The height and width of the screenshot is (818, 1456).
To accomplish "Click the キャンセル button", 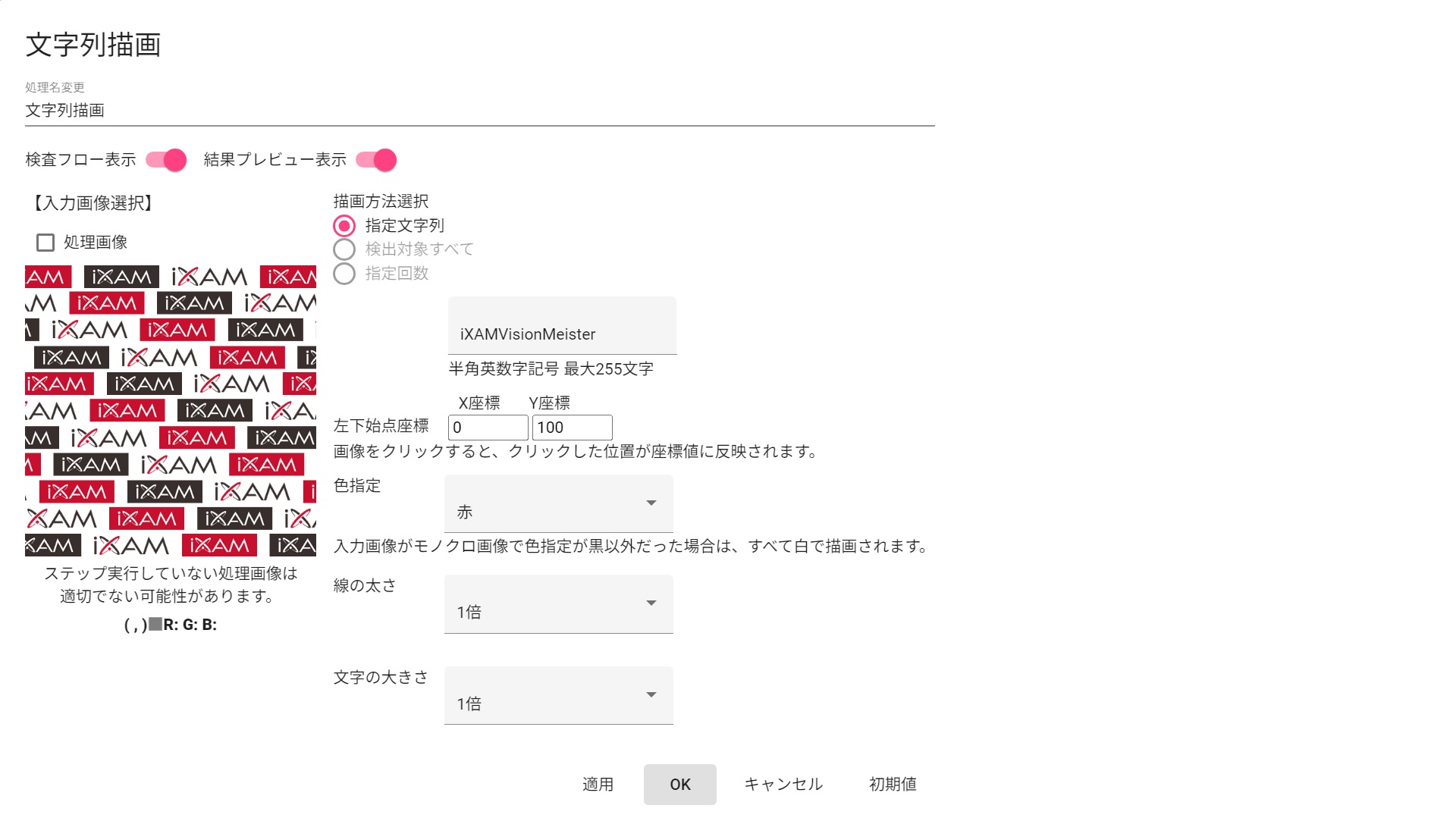I will 783,785.
